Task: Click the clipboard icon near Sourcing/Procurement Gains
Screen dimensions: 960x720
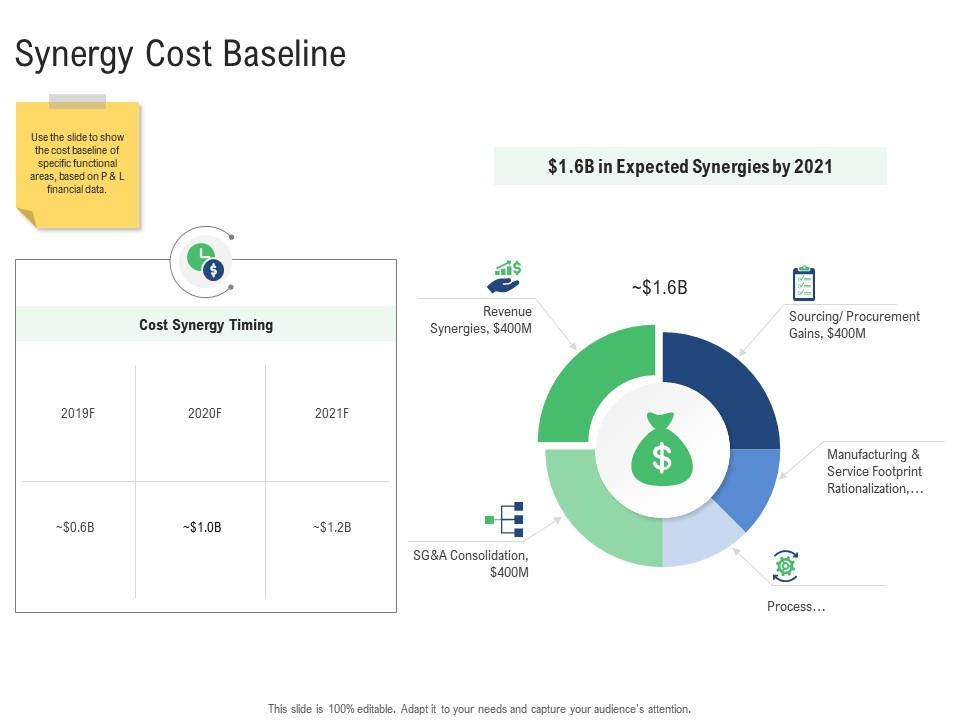Action: [x=802, y=283]
